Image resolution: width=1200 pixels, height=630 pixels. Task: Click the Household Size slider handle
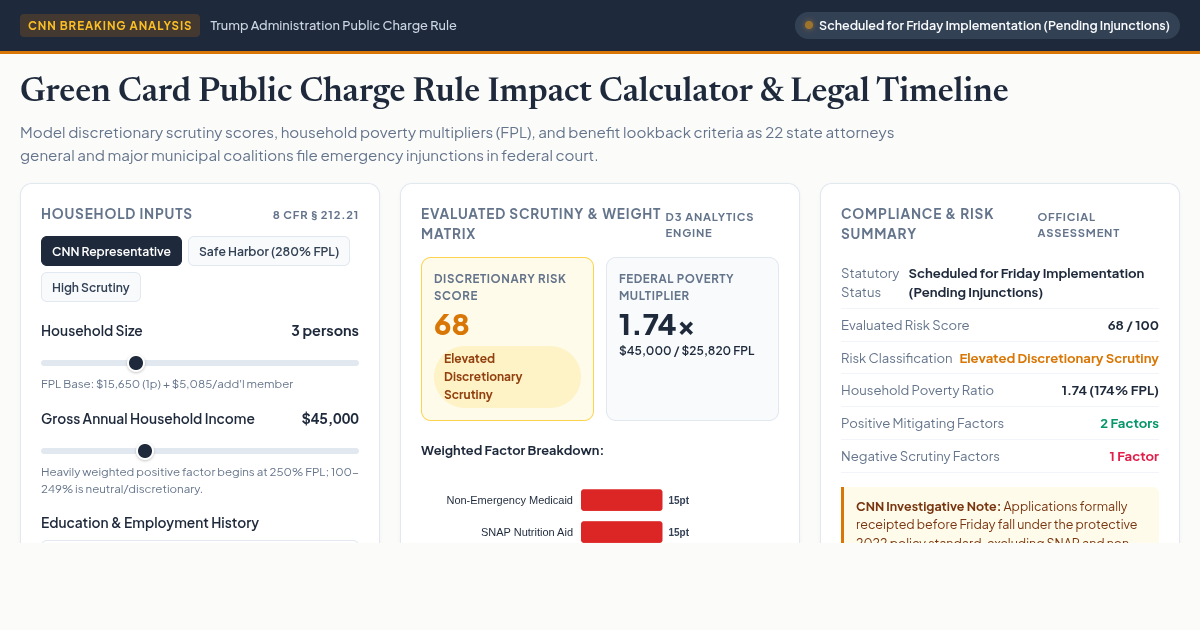136,363
